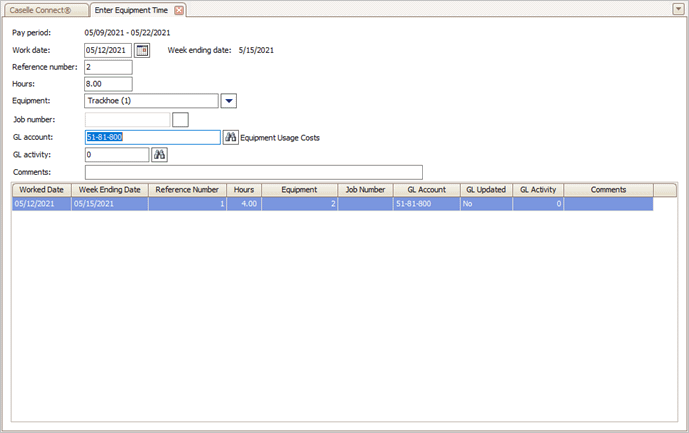Click inside the Comments text box

tap(253, 172)
